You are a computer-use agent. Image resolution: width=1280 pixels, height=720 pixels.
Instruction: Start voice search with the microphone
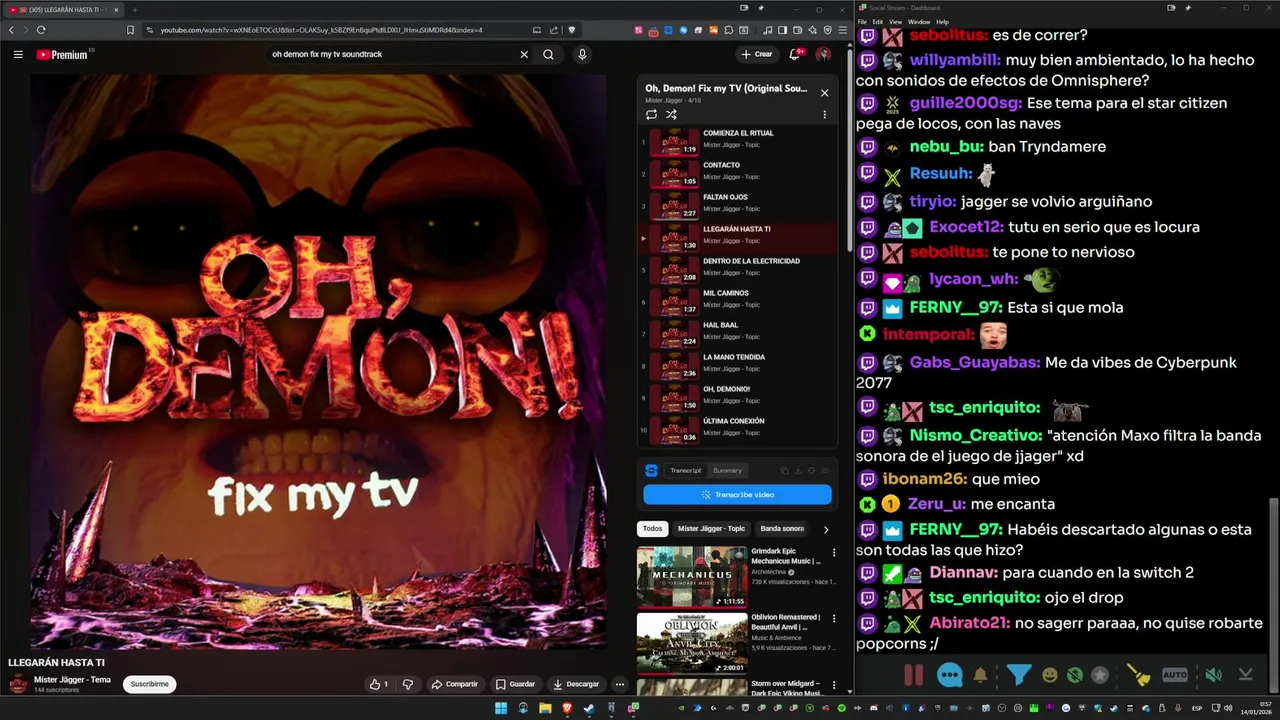click(x=582, y=54)
